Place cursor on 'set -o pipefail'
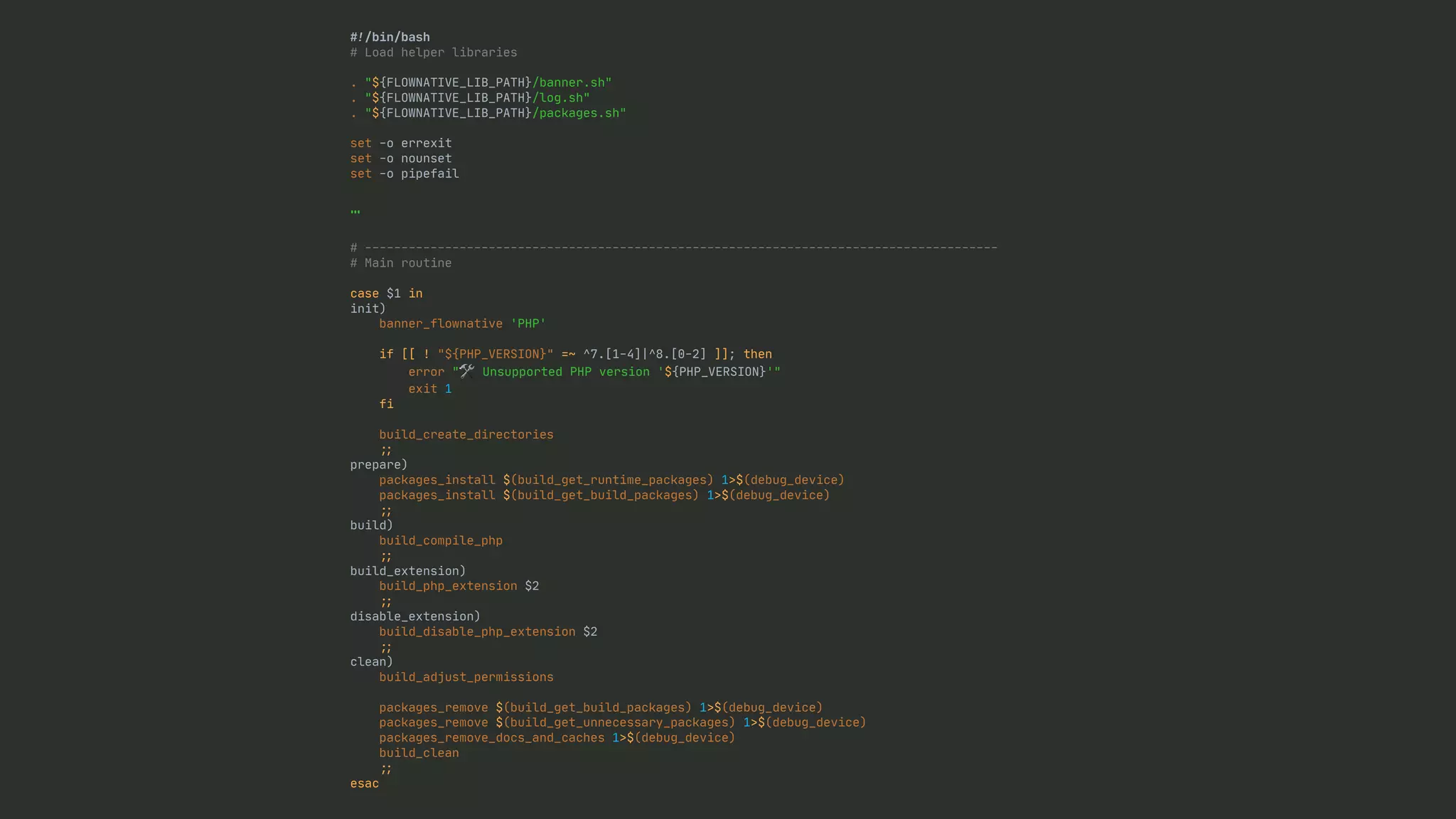This screenshot has height=819, width=1456. point(405,173)
